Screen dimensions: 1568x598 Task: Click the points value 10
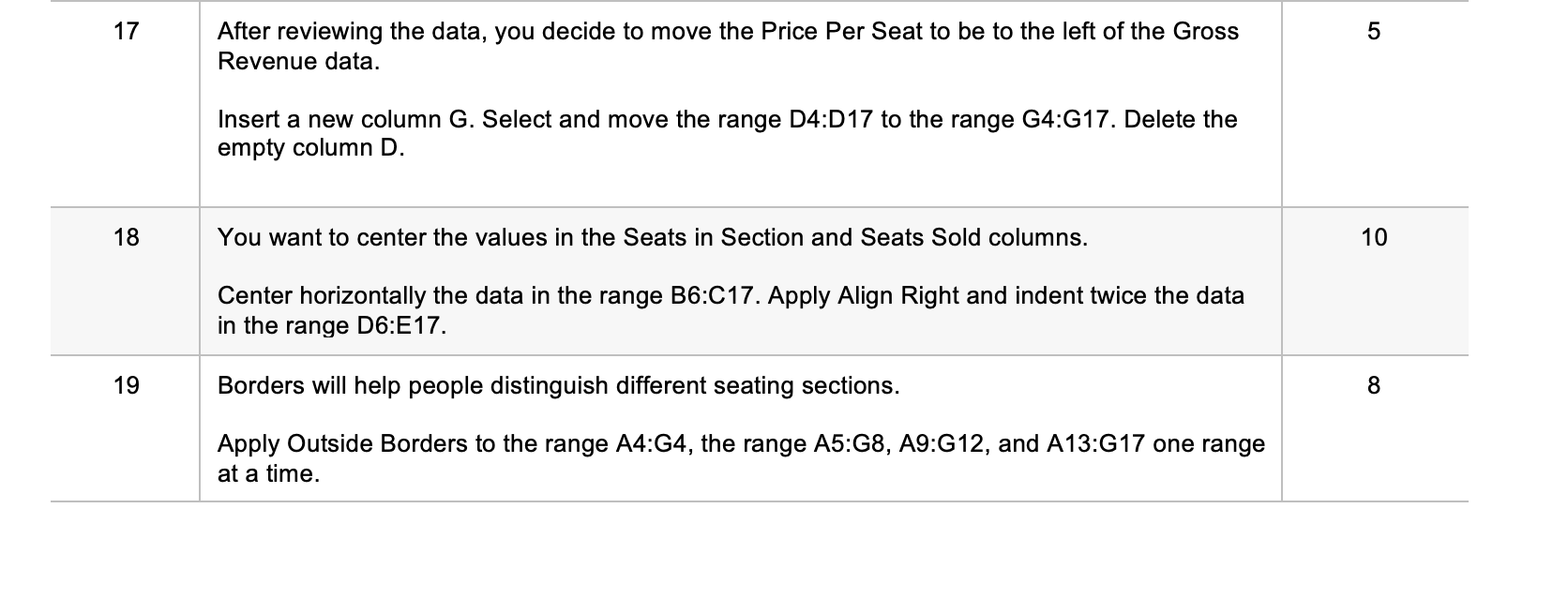(1374, 238)
